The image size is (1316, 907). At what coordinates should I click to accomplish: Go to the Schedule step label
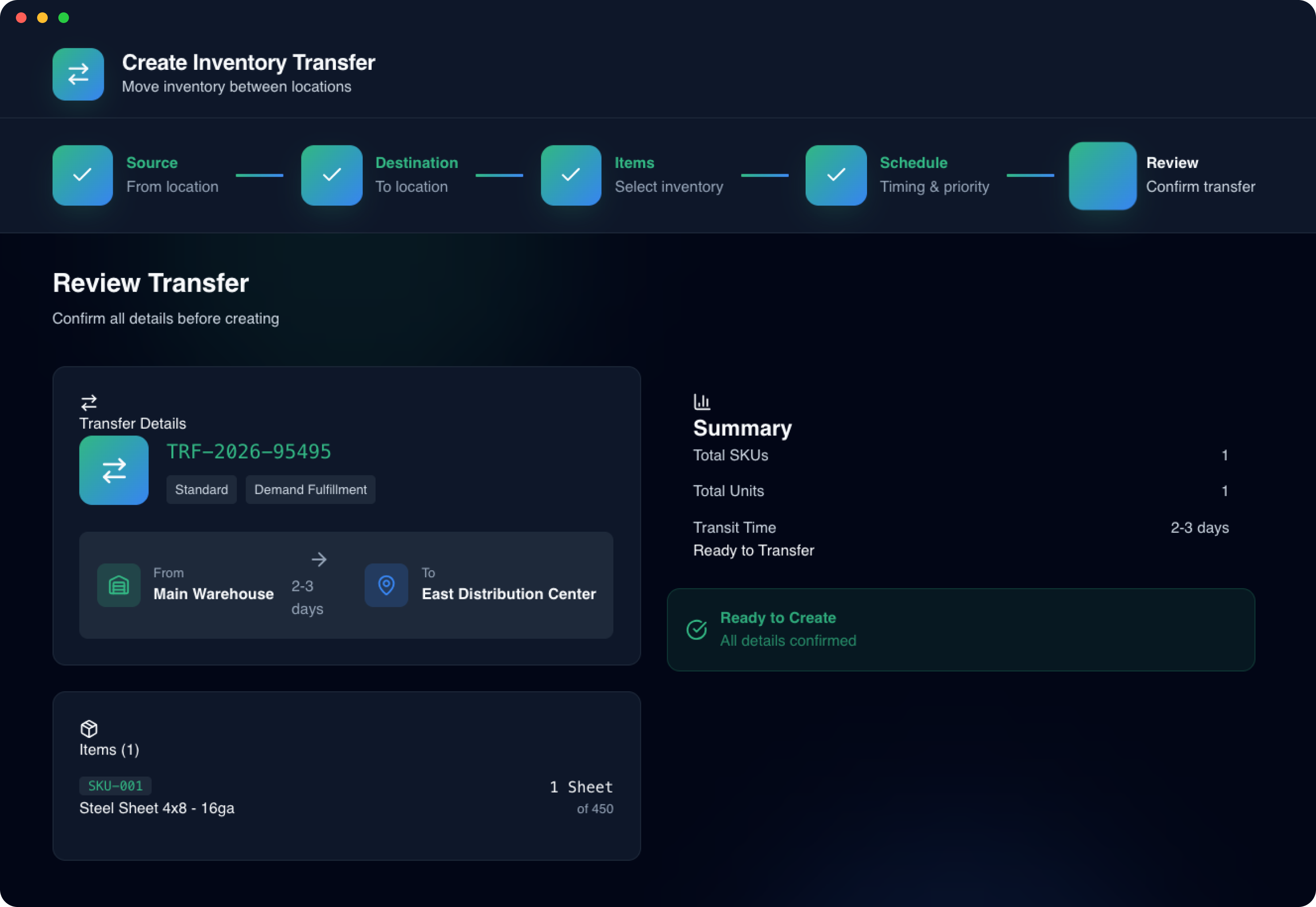913,163
